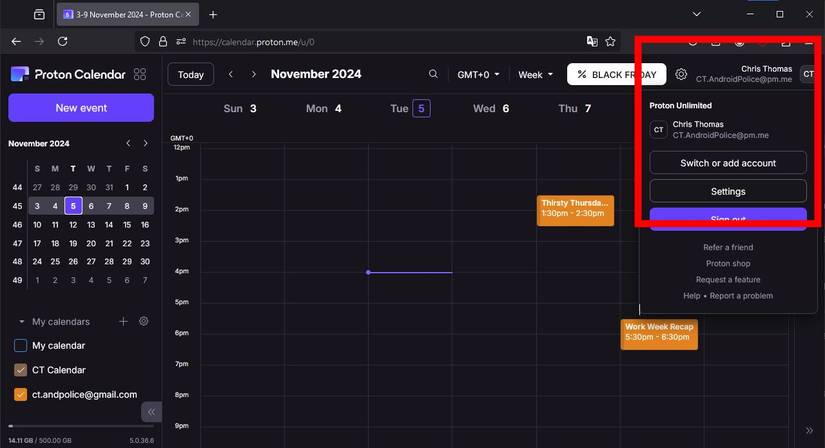Open the Proton apps grid icon
This screenshot has width=825, height=448.
coord(140,74)
